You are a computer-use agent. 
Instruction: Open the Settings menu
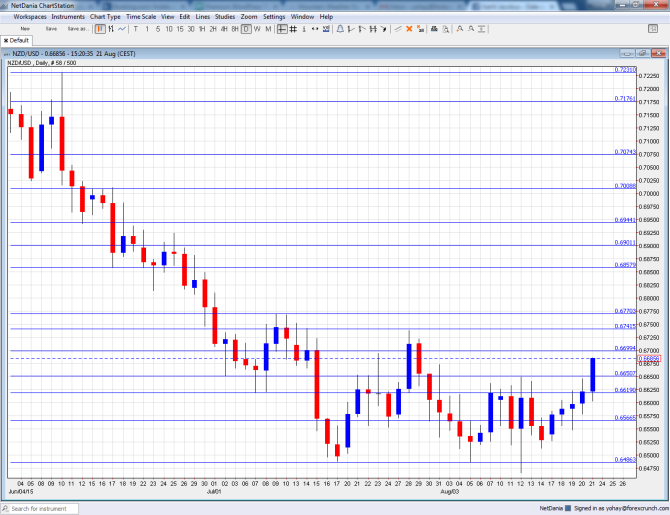click(x=274, y=17)
